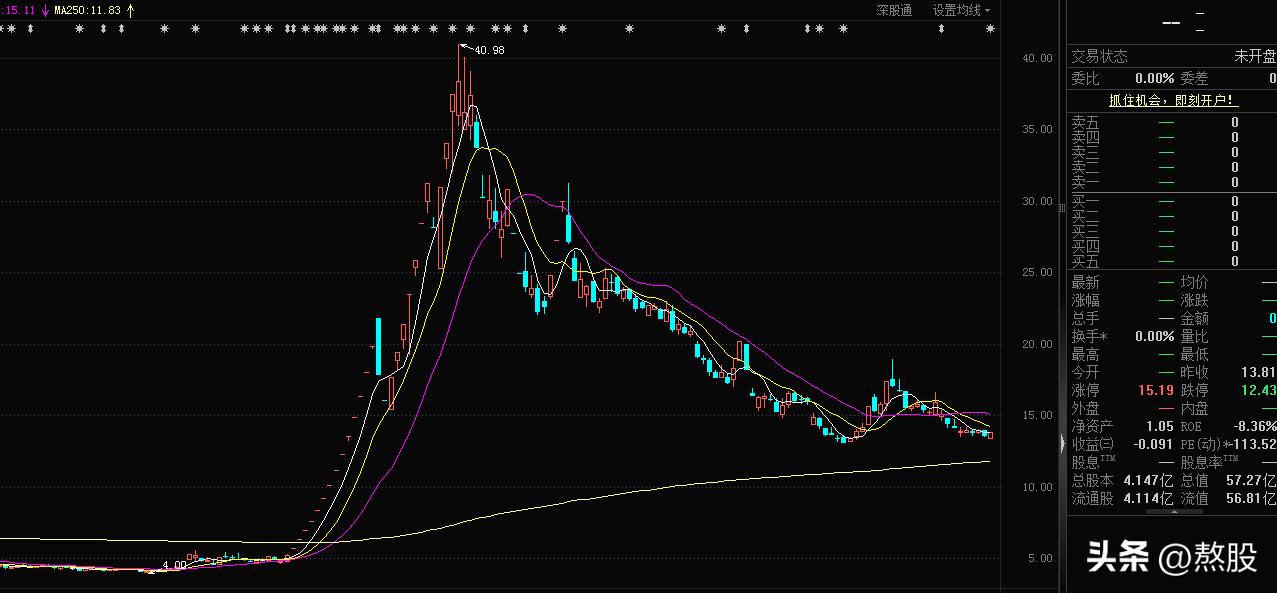Click the 涨停 limit-up price 15.19
The width and height of the screenshot is (1277, 593).
coord(1157,390)
